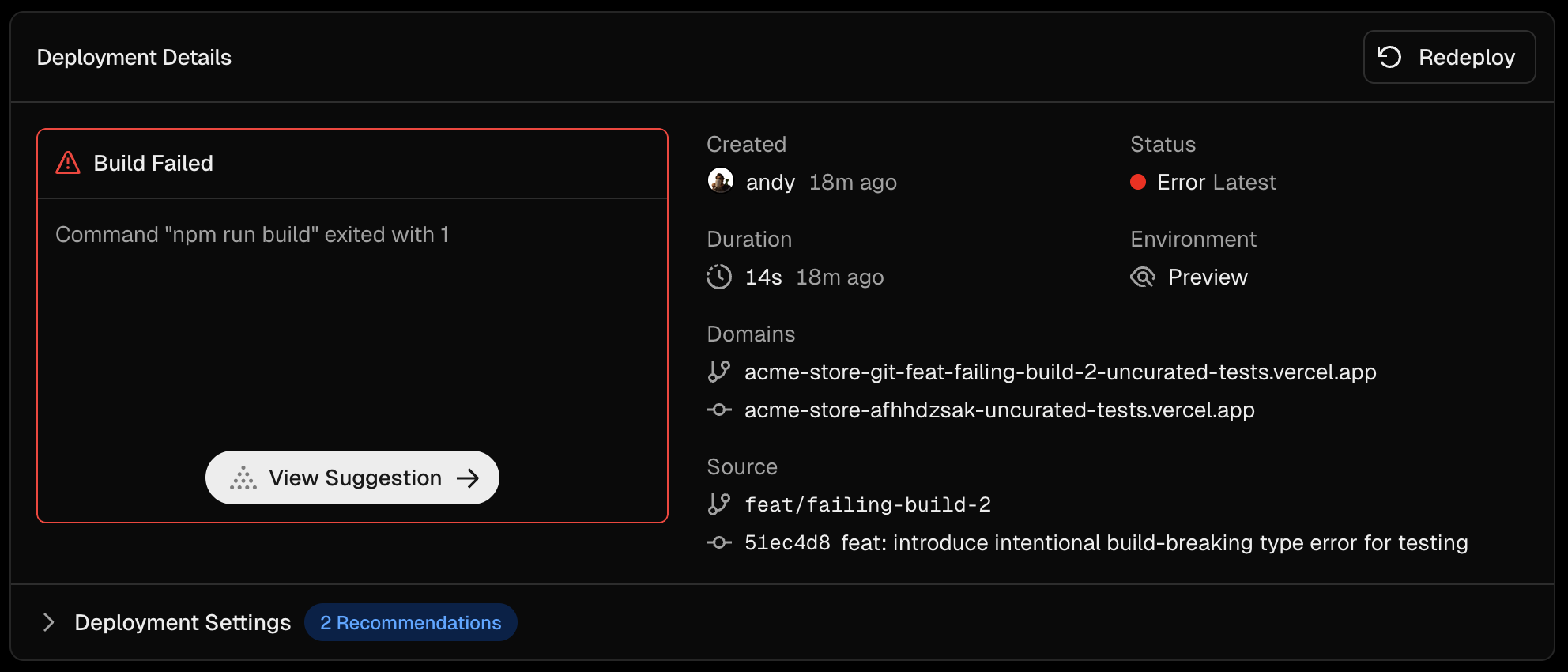Open the feat/failing-build-2 branch link
Viewport: 1568px width, 672px height.
(x=868, y=504)
